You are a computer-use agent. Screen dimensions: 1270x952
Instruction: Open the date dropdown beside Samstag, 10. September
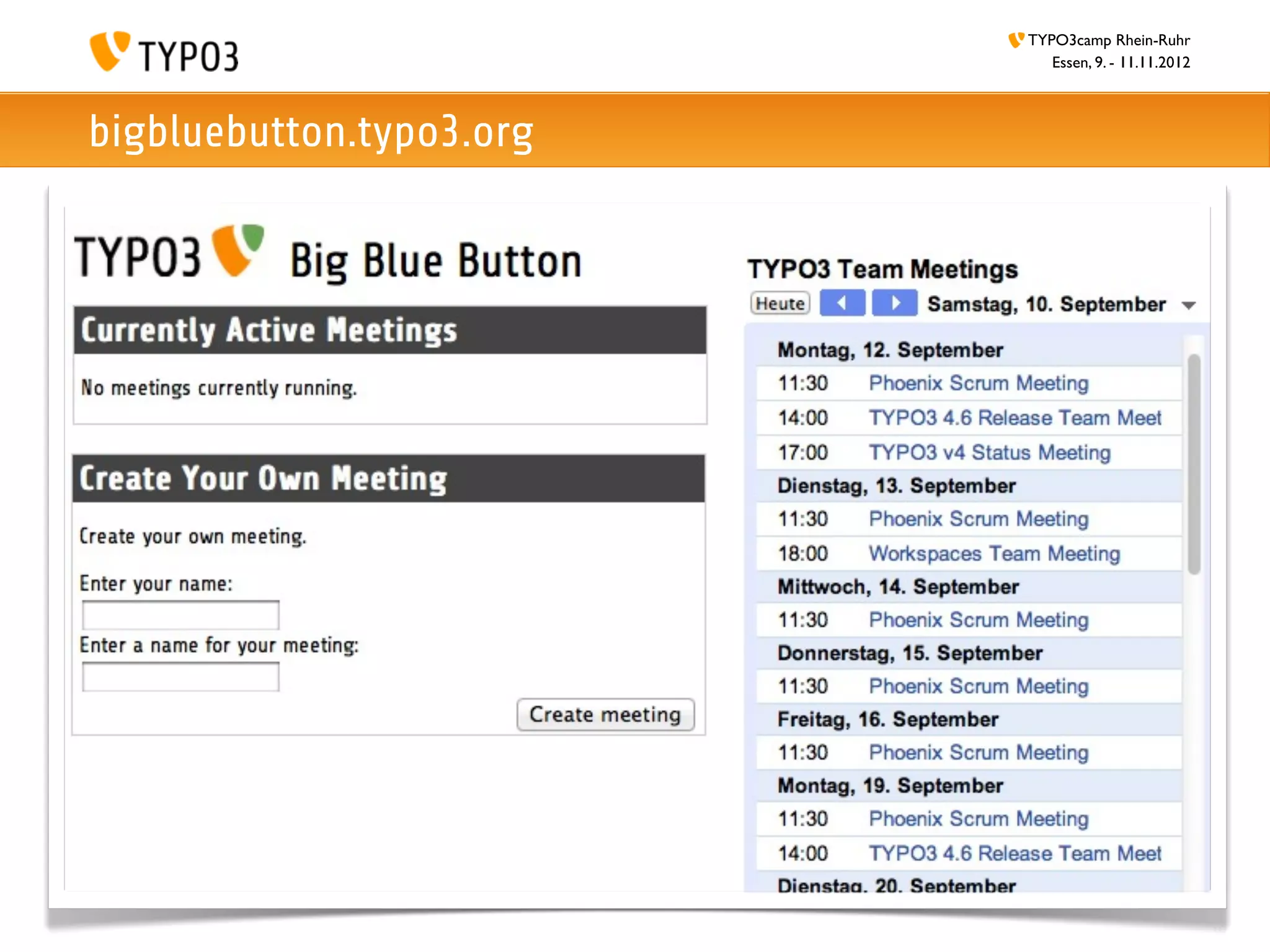(1188, 306)
